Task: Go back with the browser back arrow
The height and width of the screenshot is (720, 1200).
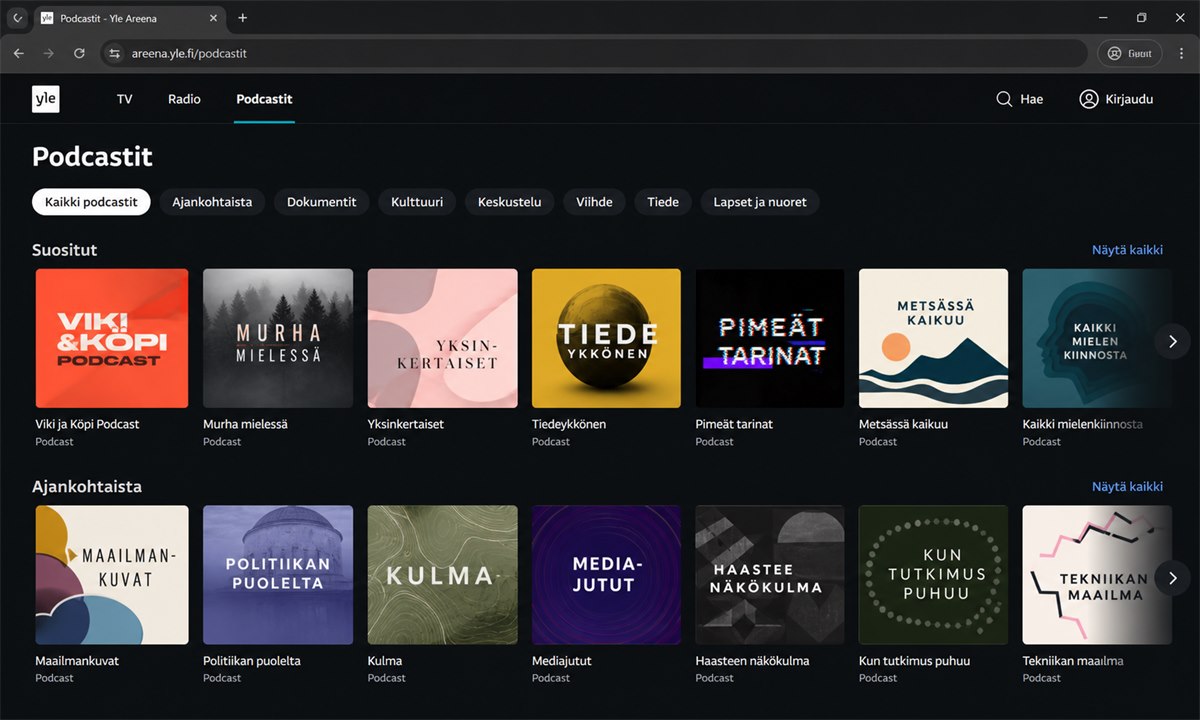Action: pyautogui.click(x=18, y=53)
